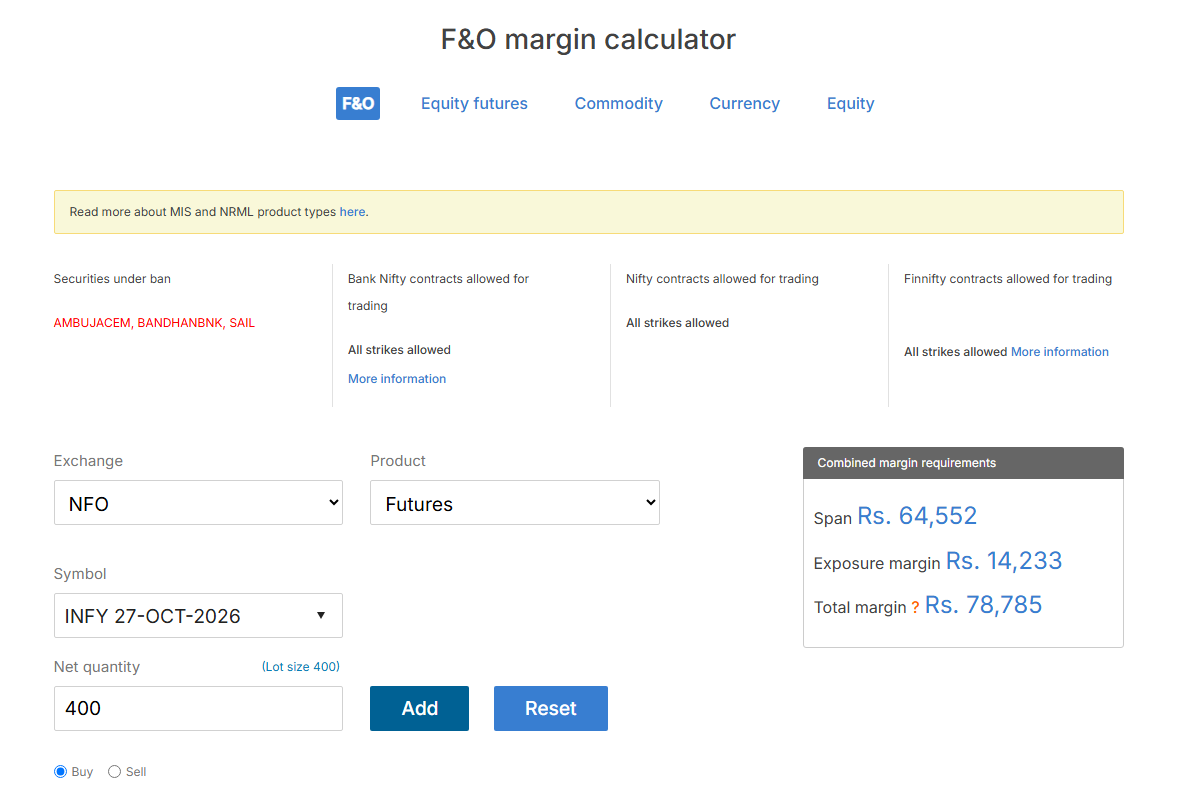Open Finnifty More information link
The height and width of the screenshot is (789, 1180).
[1060, 352]
